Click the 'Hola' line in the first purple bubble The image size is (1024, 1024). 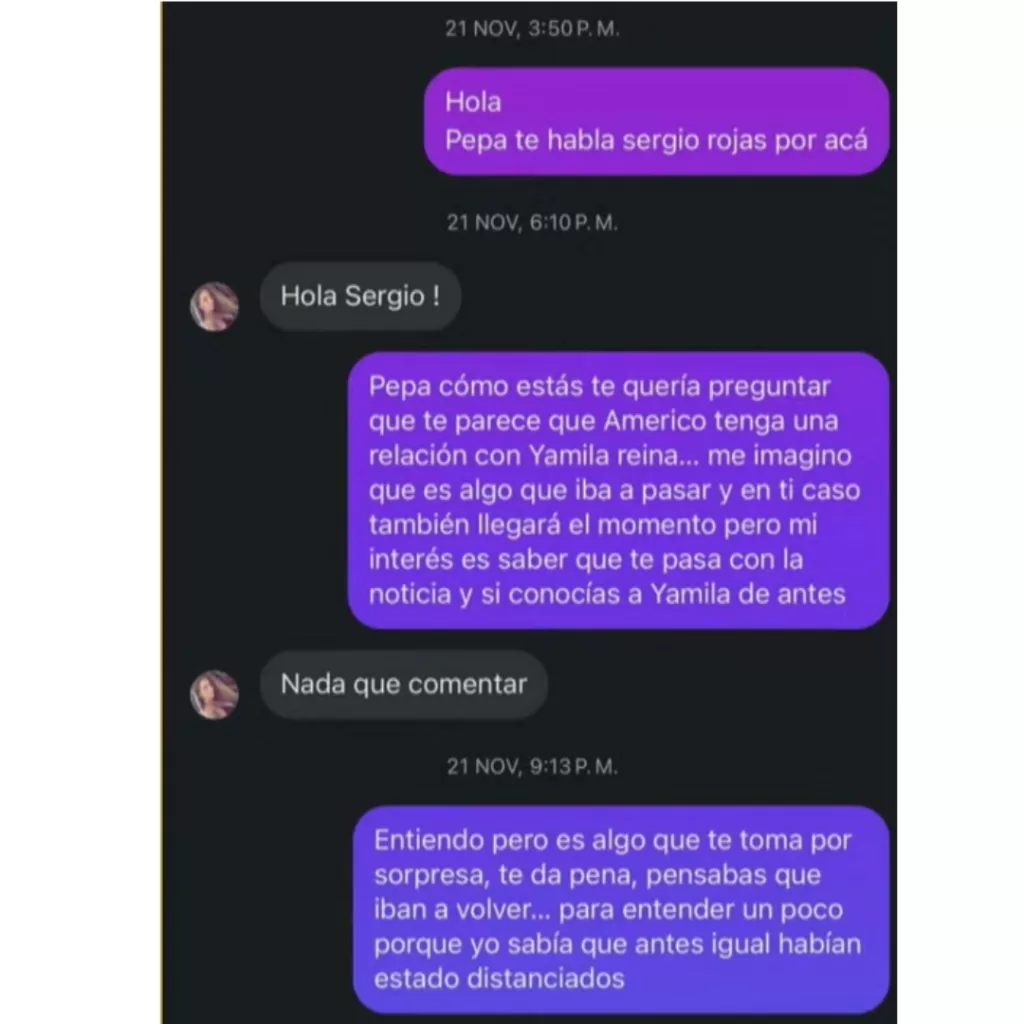[473, 102]
